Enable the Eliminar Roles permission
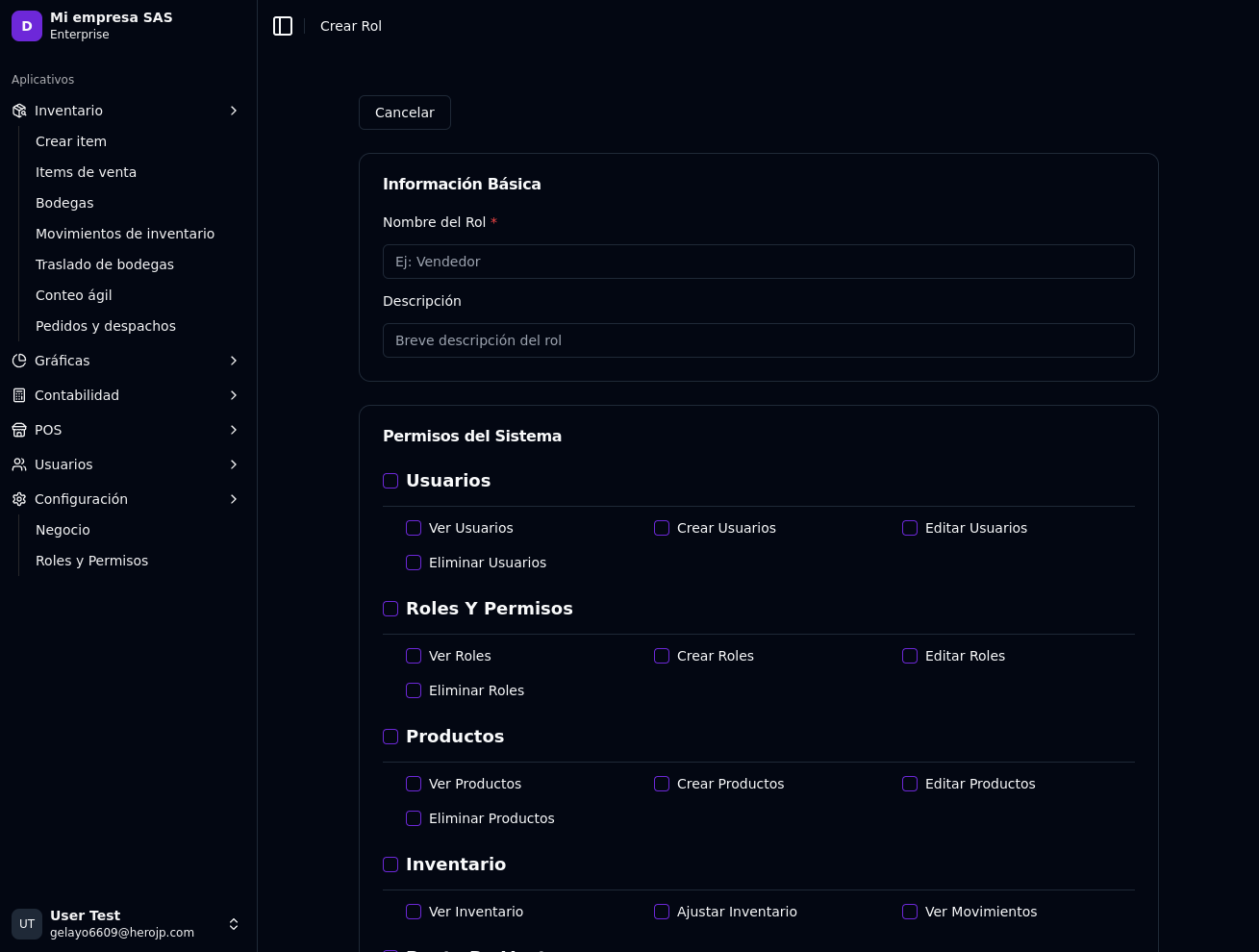This screenshot has height=952, width=1259. [x=414, y=690]
